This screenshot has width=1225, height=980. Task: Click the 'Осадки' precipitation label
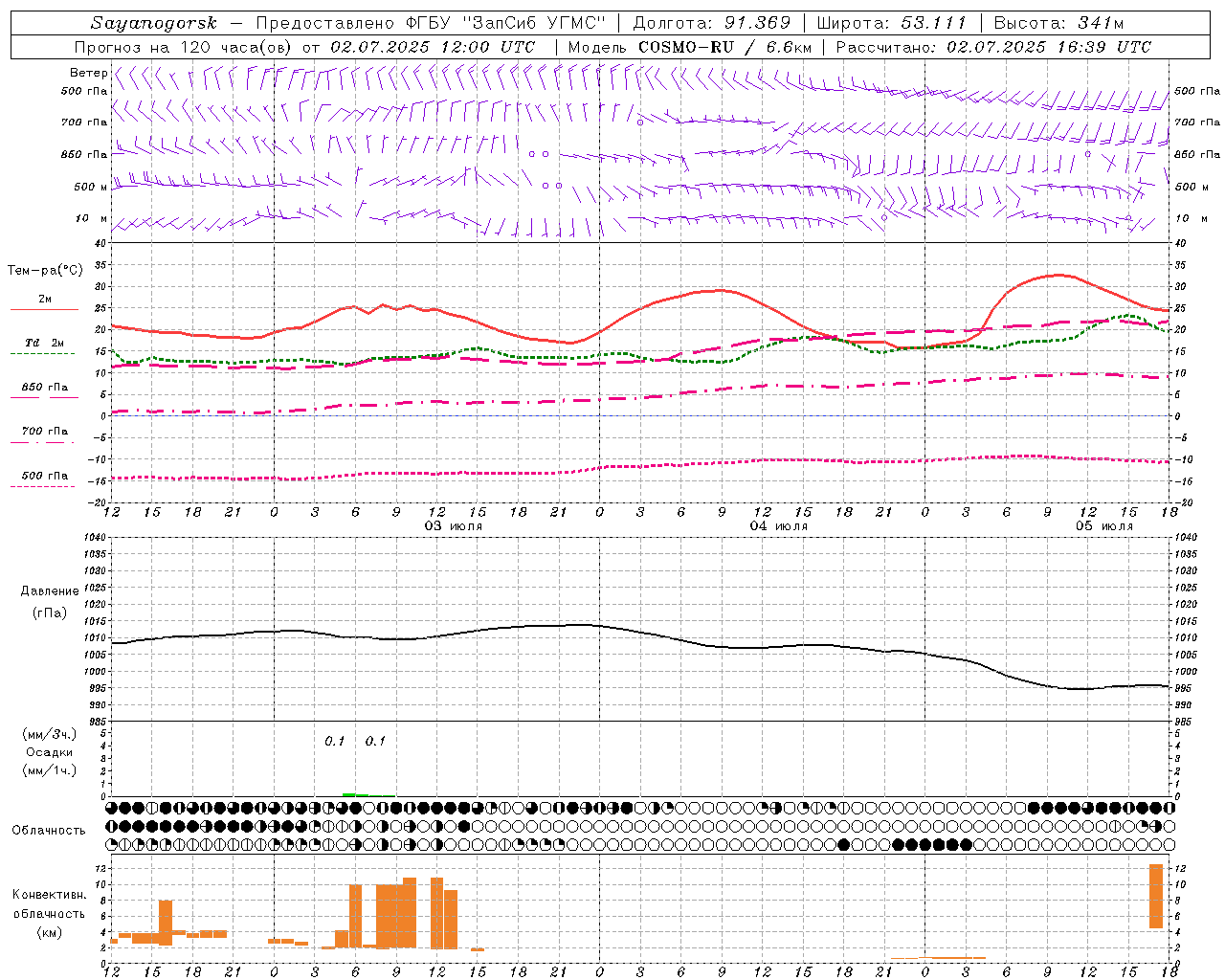pos(49,752)
